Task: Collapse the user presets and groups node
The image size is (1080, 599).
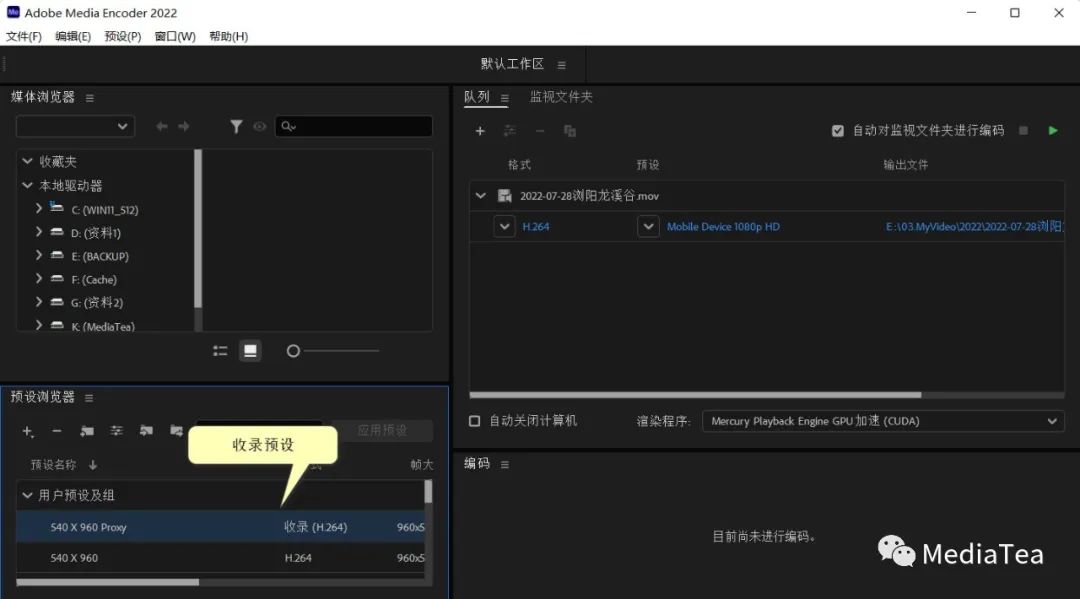Action: pos(28,495)
